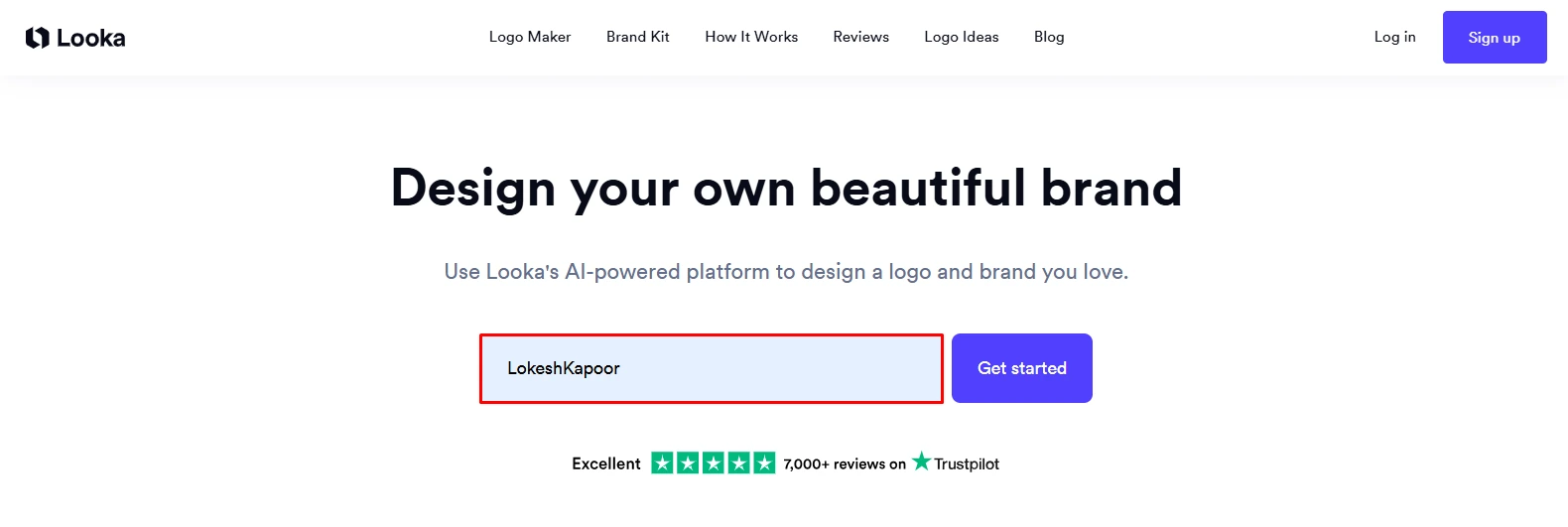Screen dimensions: 1568x527
Task: Focus the company name field containing LokeshKapoor
Action: pos(711,368)
